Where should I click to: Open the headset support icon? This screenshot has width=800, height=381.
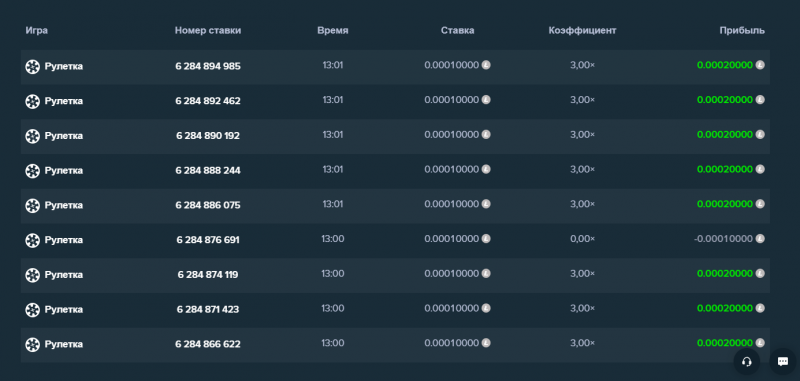pos(746,362)
